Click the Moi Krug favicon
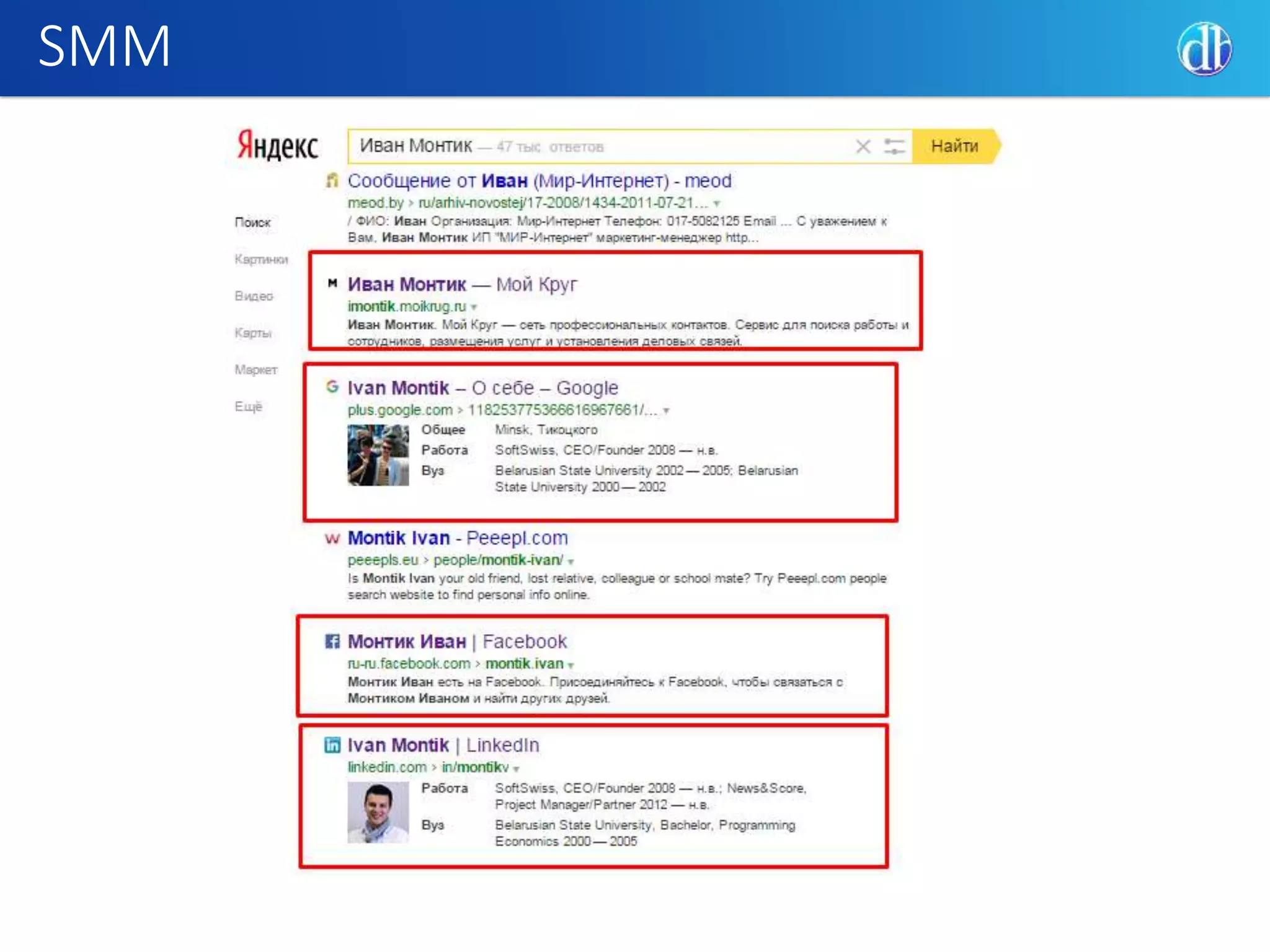Screen dimensions: 1270x952 [332, 283]
